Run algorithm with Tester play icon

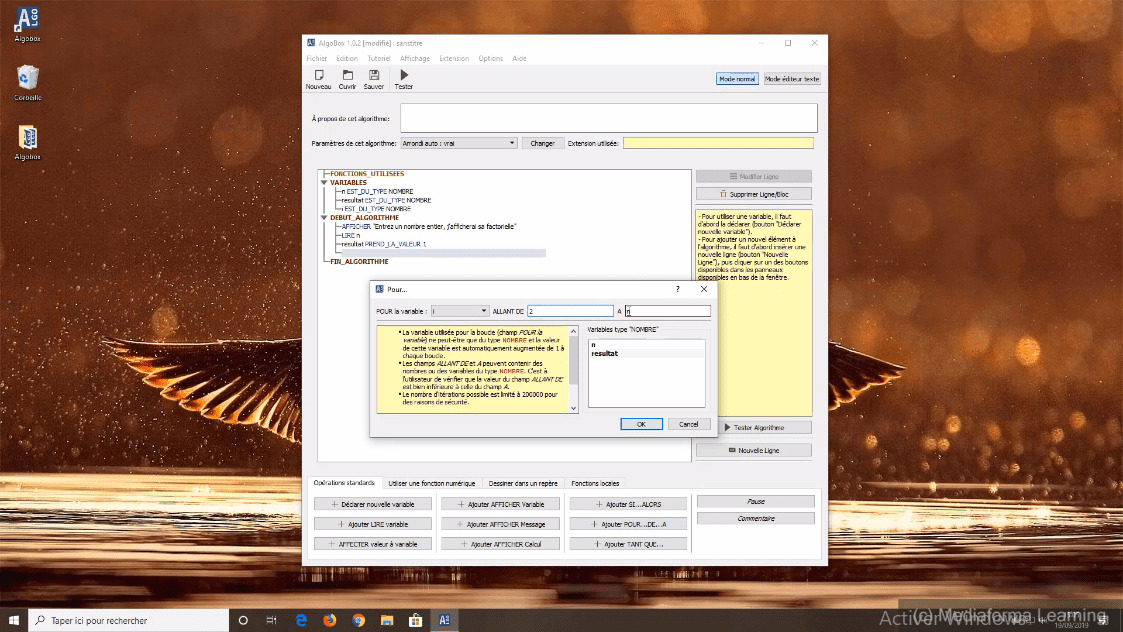(404, 75)
